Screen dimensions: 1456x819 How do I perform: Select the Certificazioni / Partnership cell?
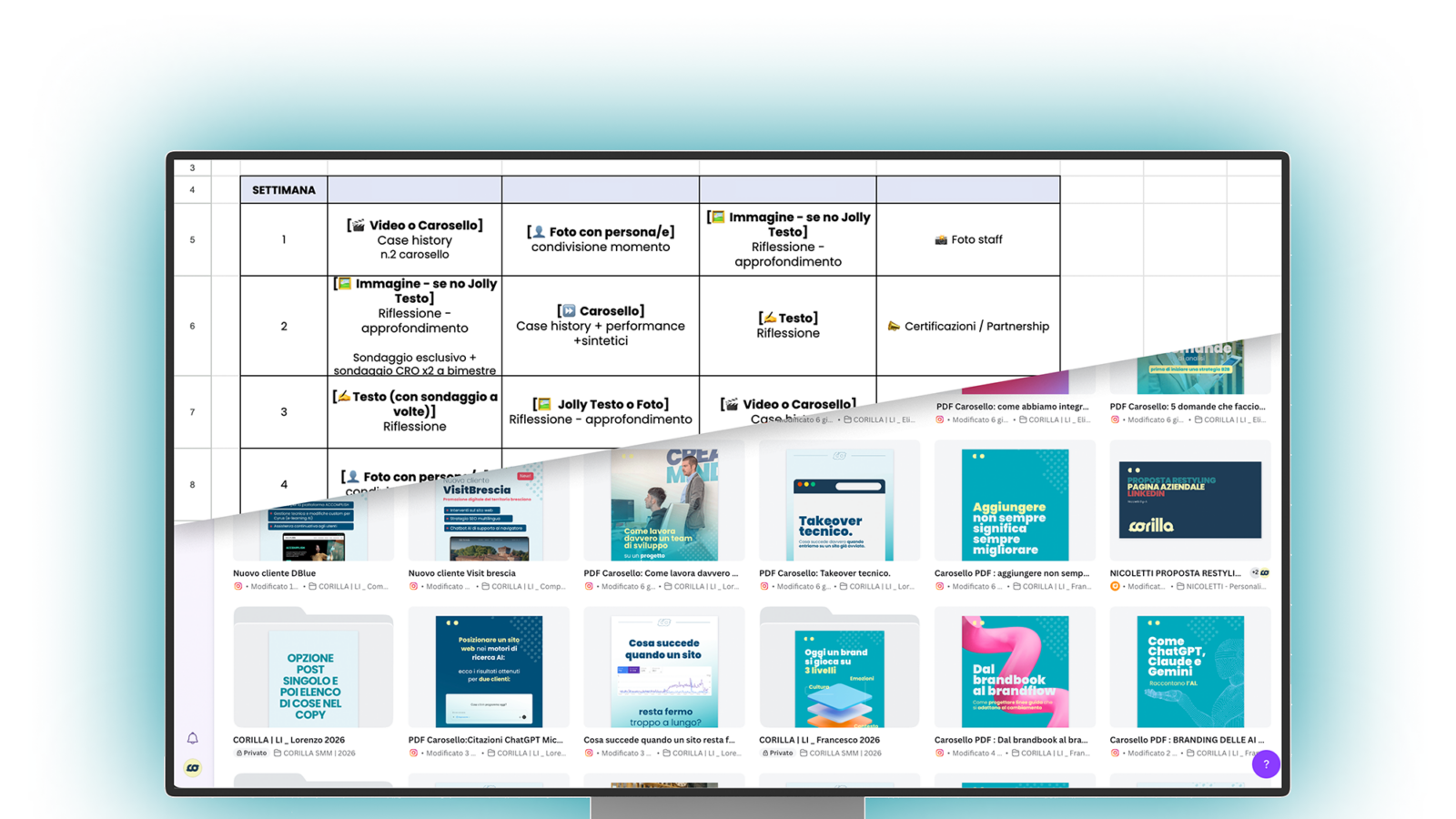(x=968, y=326)
